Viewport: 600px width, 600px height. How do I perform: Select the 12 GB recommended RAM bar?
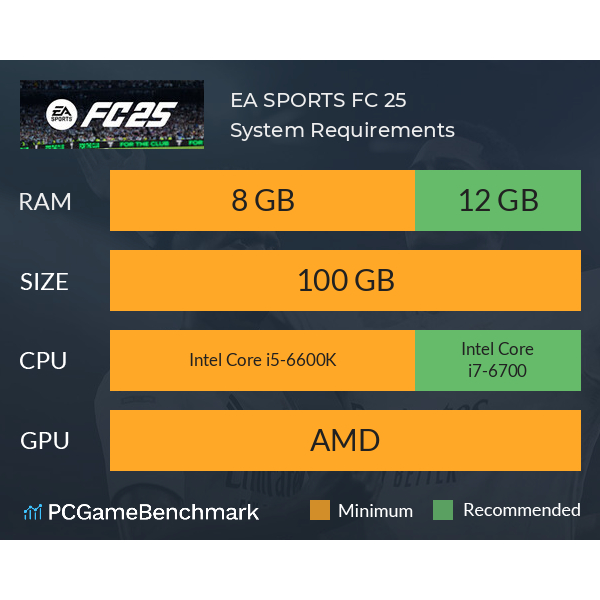pos(498,200)
